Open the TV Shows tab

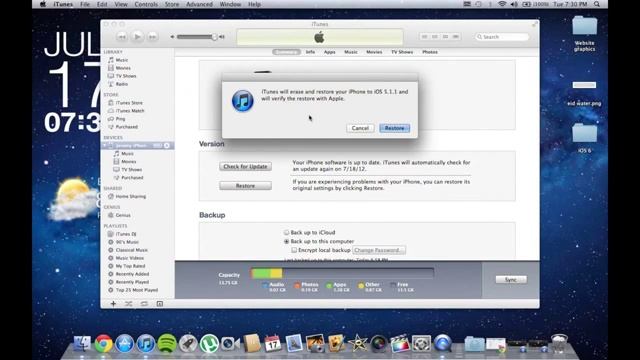click(402, 52)
